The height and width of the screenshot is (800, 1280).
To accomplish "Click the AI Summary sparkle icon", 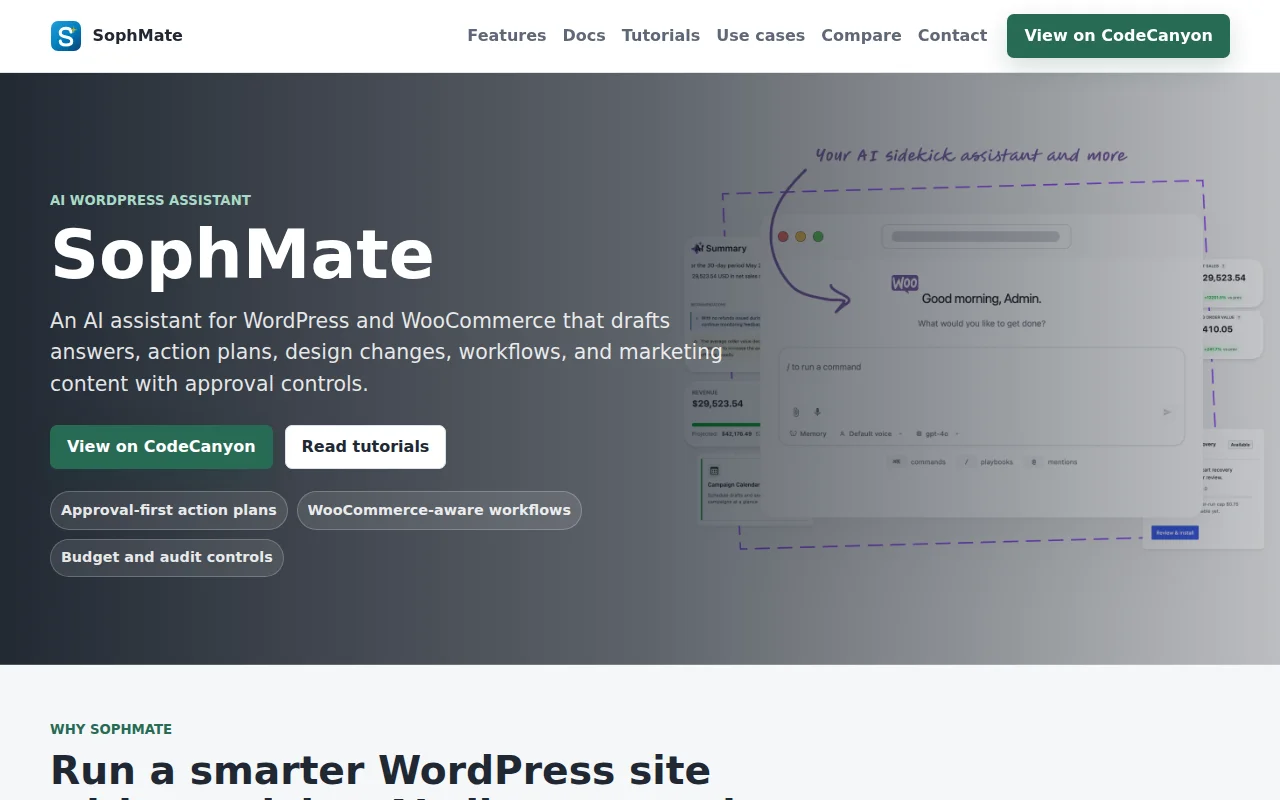I will pos(697,248).
